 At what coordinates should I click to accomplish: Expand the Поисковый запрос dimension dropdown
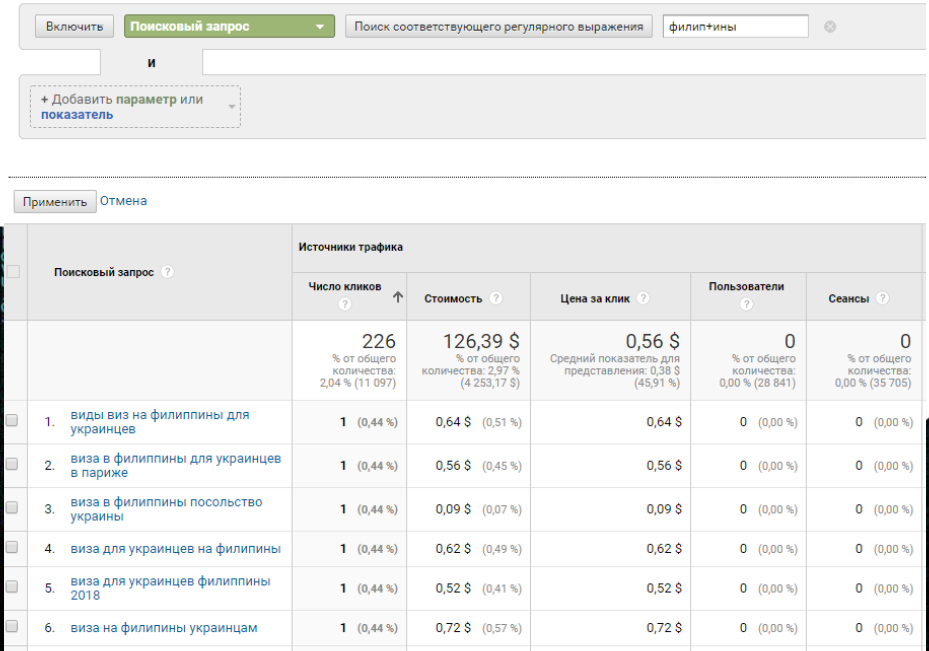(x=229, y=27)
